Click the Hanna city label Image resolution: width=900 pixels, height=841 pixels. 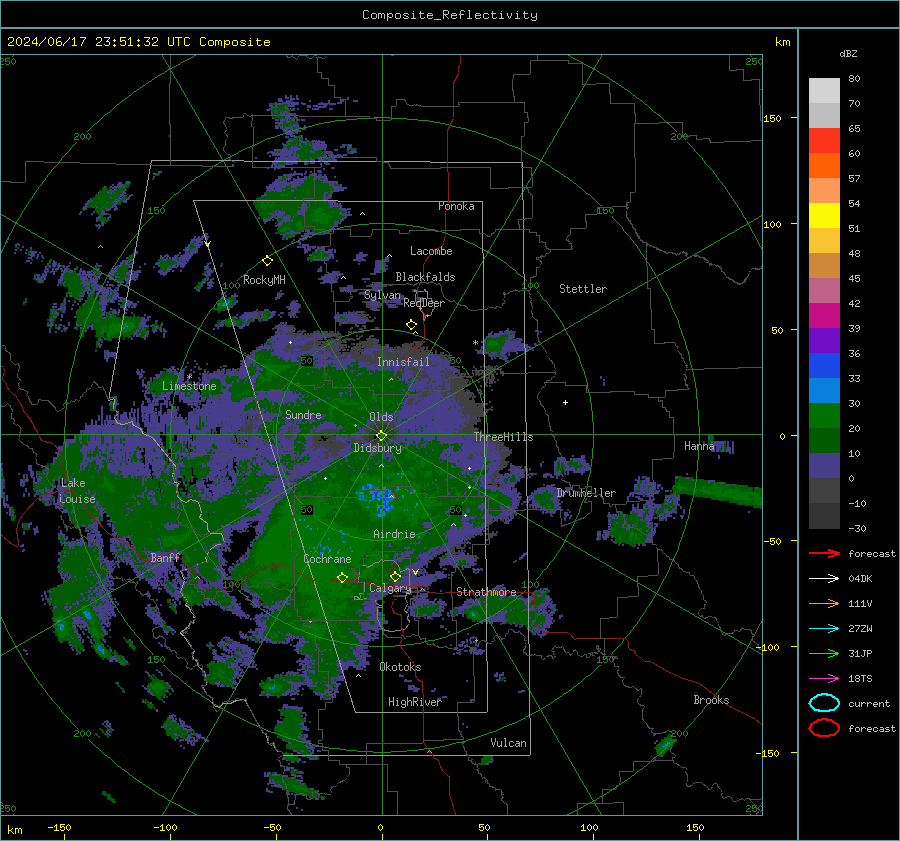699,446
